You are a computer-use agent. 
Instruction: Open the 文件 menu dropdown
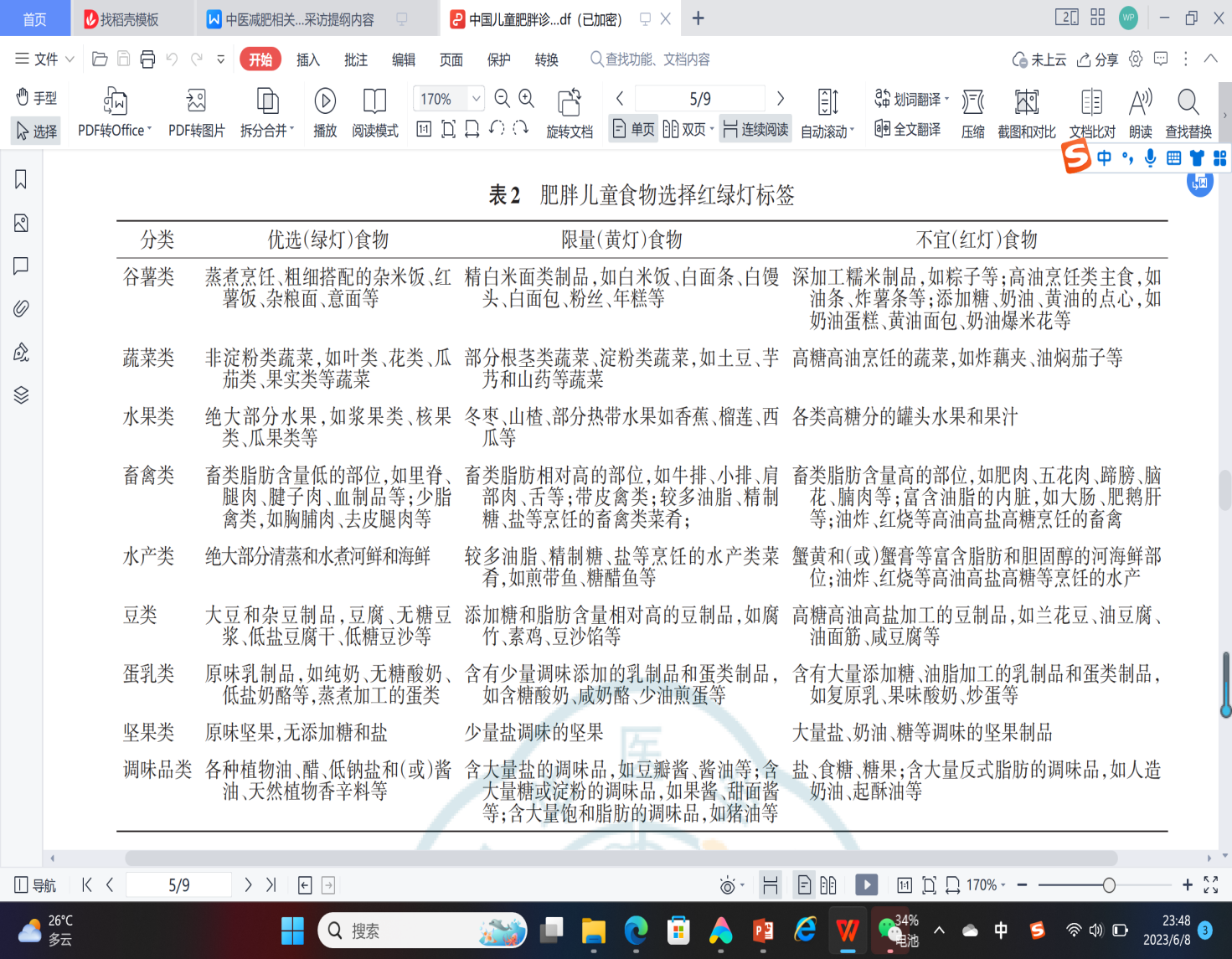tap(45, 59)
